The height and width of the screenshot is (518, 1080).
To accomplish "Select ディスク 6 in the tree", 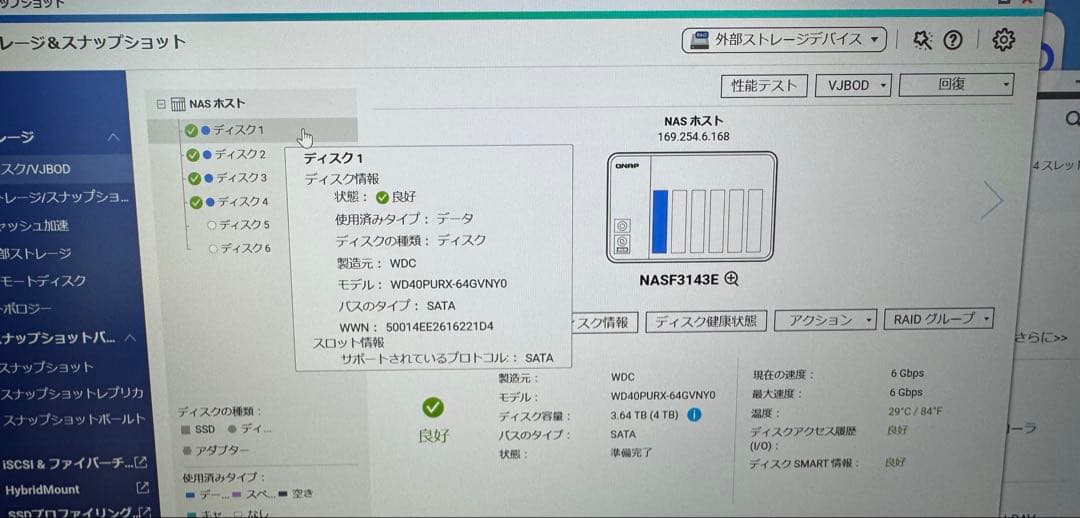I will [x=245, y=248].
